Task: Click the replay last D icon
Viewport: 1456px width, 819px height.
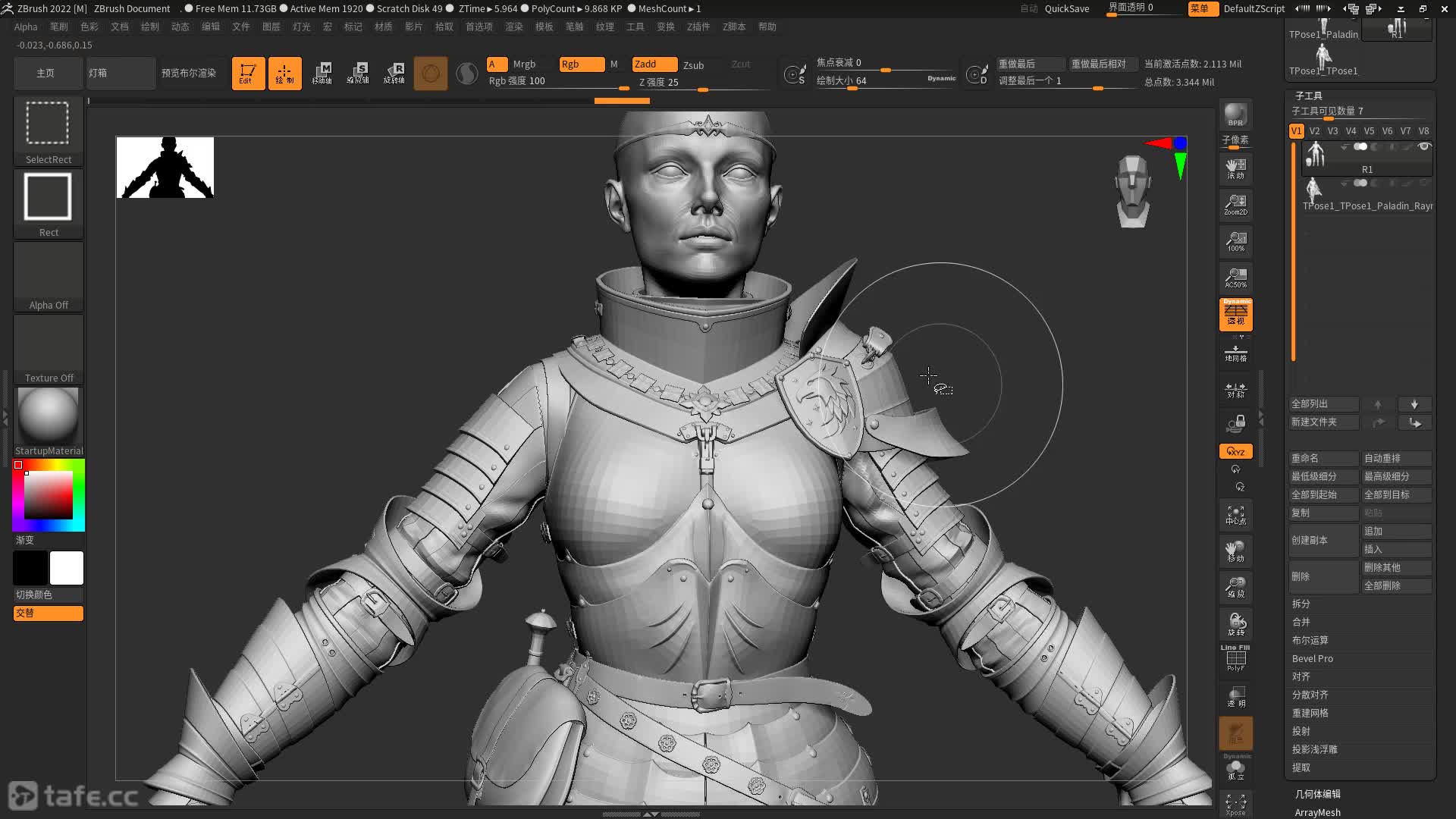Action: pos(977,74)
